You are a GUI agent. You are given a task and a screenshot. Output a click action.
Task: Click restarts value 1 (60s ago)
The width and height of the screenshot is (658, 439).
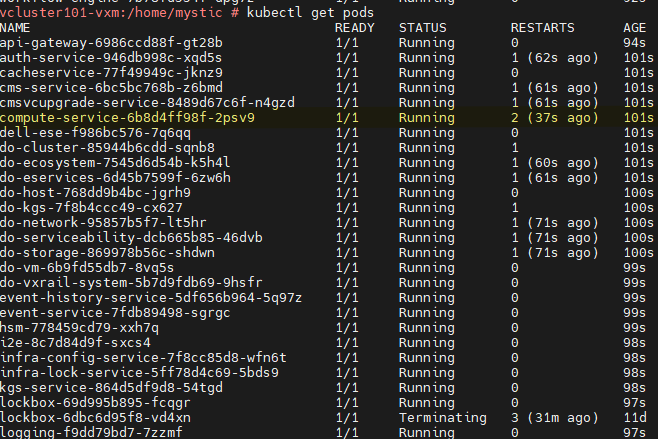554,163
